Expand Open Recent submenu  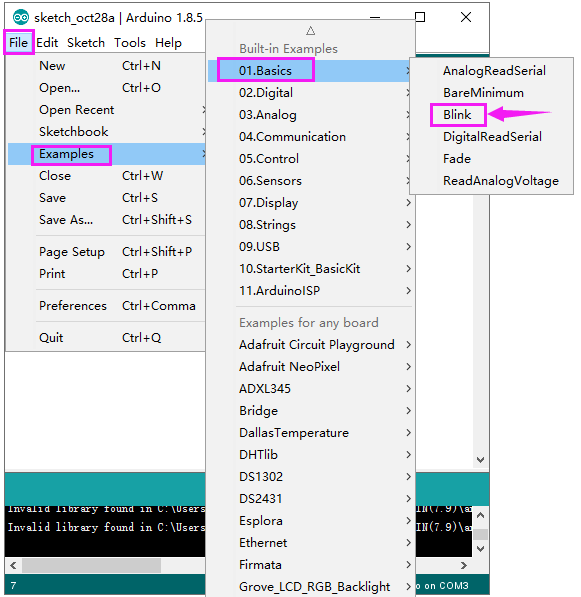click(107, 110)
